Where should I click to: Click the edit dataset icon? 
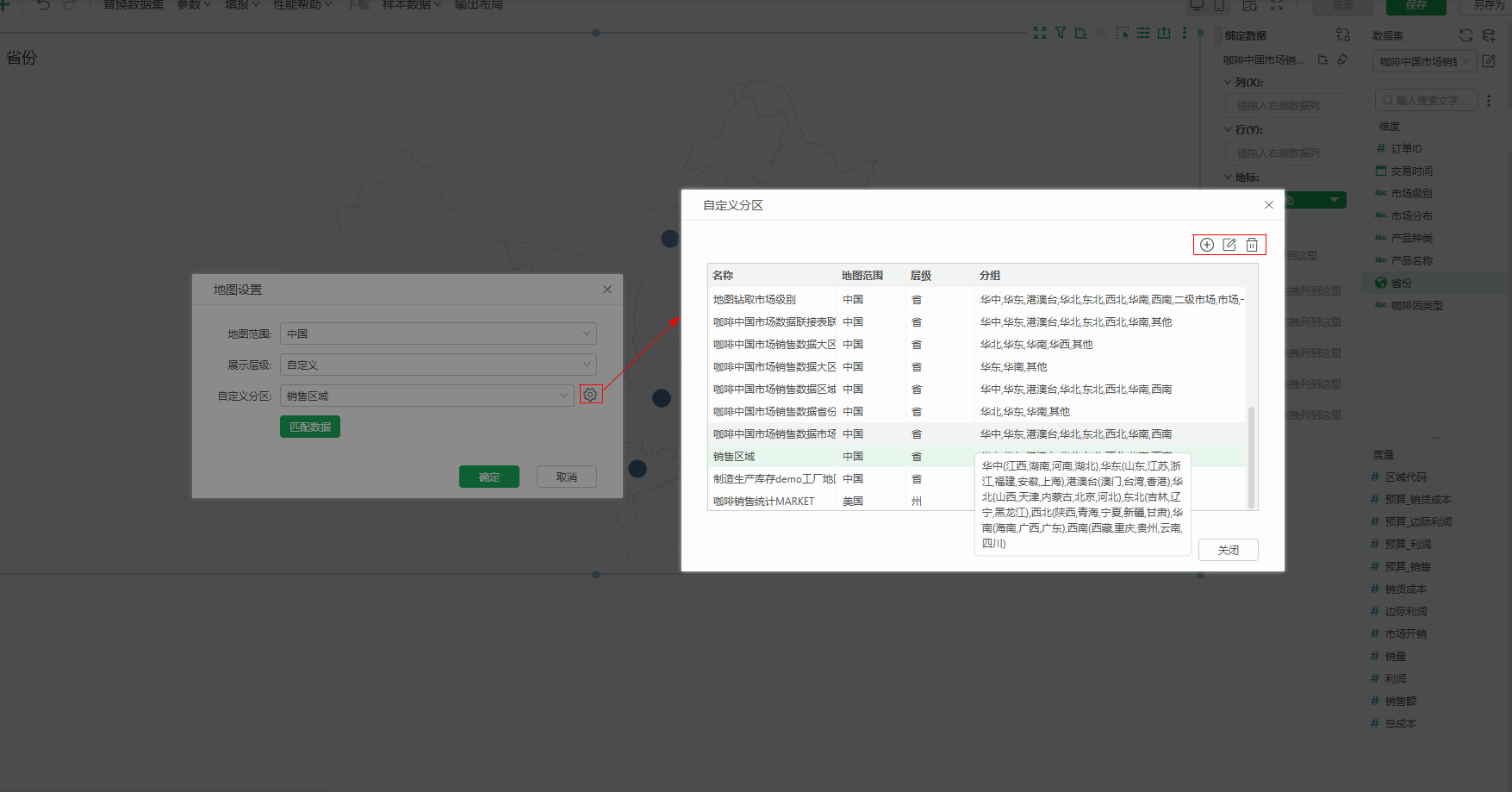tap(1489, 61)
